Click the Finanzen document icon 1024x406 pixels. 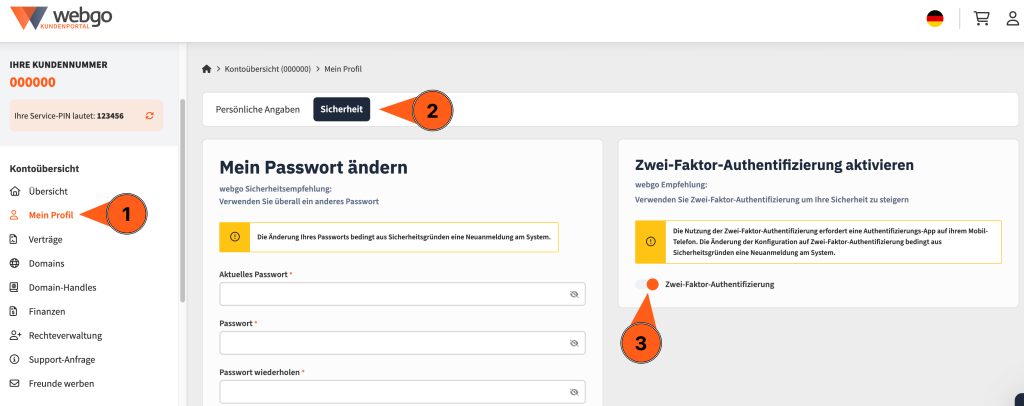[x=14, y=311]
